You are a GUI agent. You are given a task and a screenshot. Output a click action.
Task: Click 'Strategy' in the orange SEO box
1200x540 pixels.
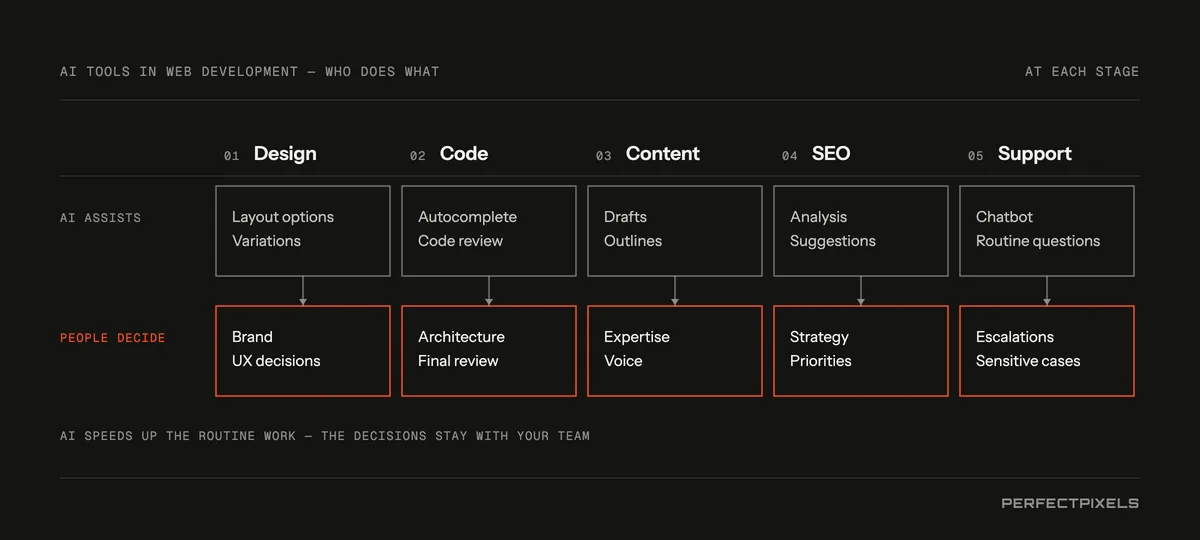819,337
